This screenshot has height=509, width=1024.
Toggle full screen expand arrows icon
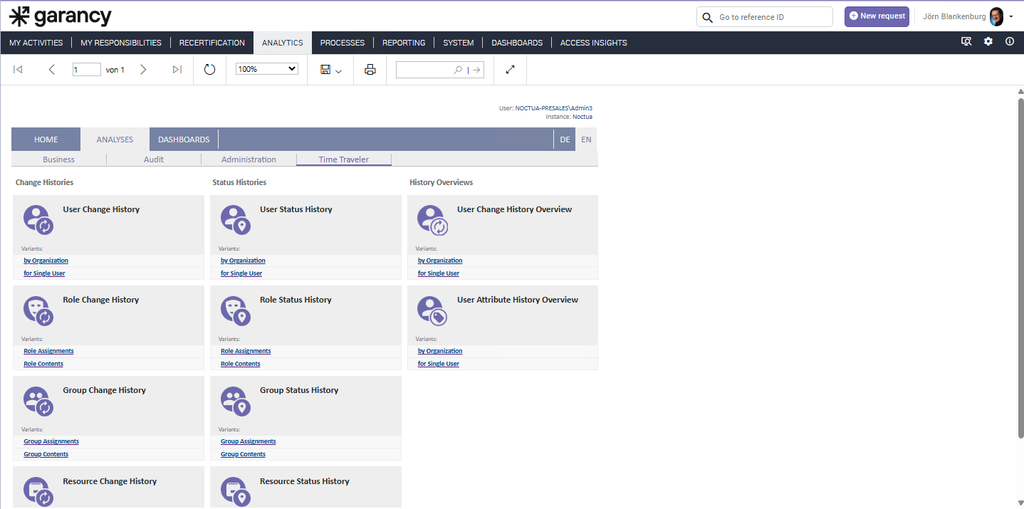511,69
